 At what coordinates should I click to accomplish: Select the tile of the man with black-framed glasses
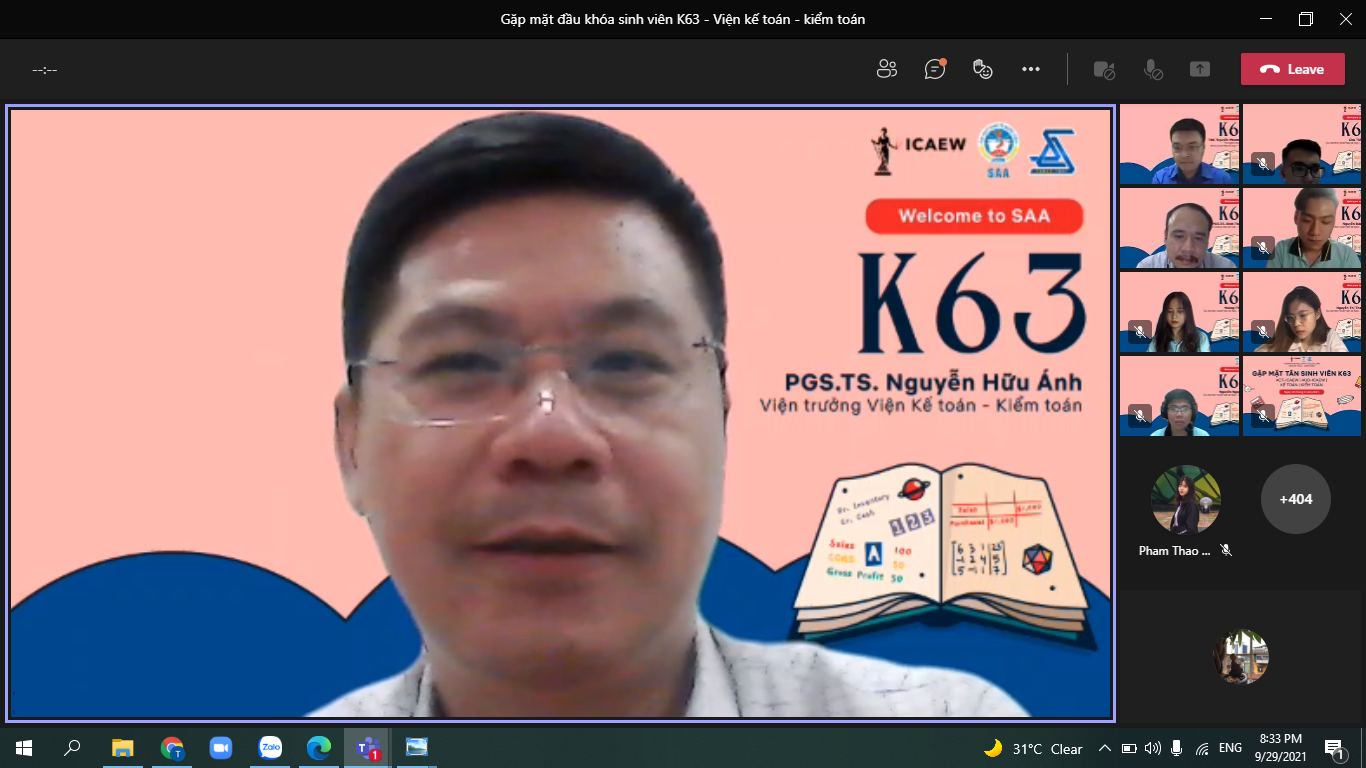coord(1302,144)
